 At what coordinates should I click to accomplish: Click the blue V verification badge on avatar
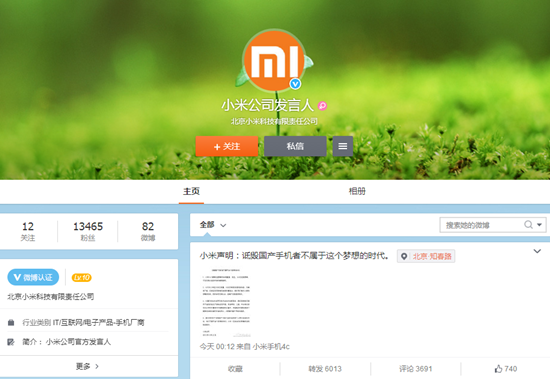click(x=295, y=84)
